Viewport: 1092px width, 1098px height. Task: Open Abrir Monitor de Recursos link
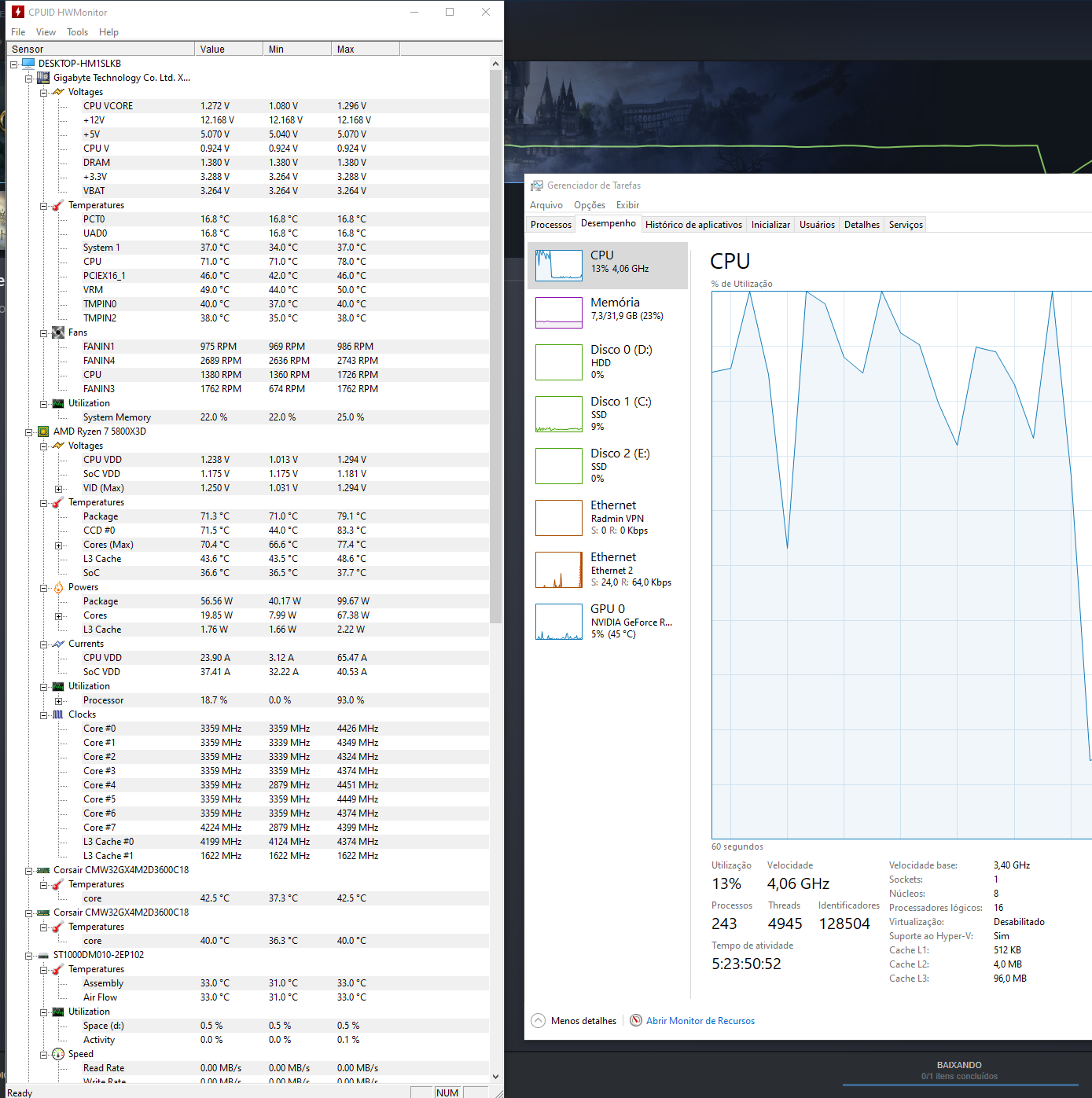[x=700, y=1021]
